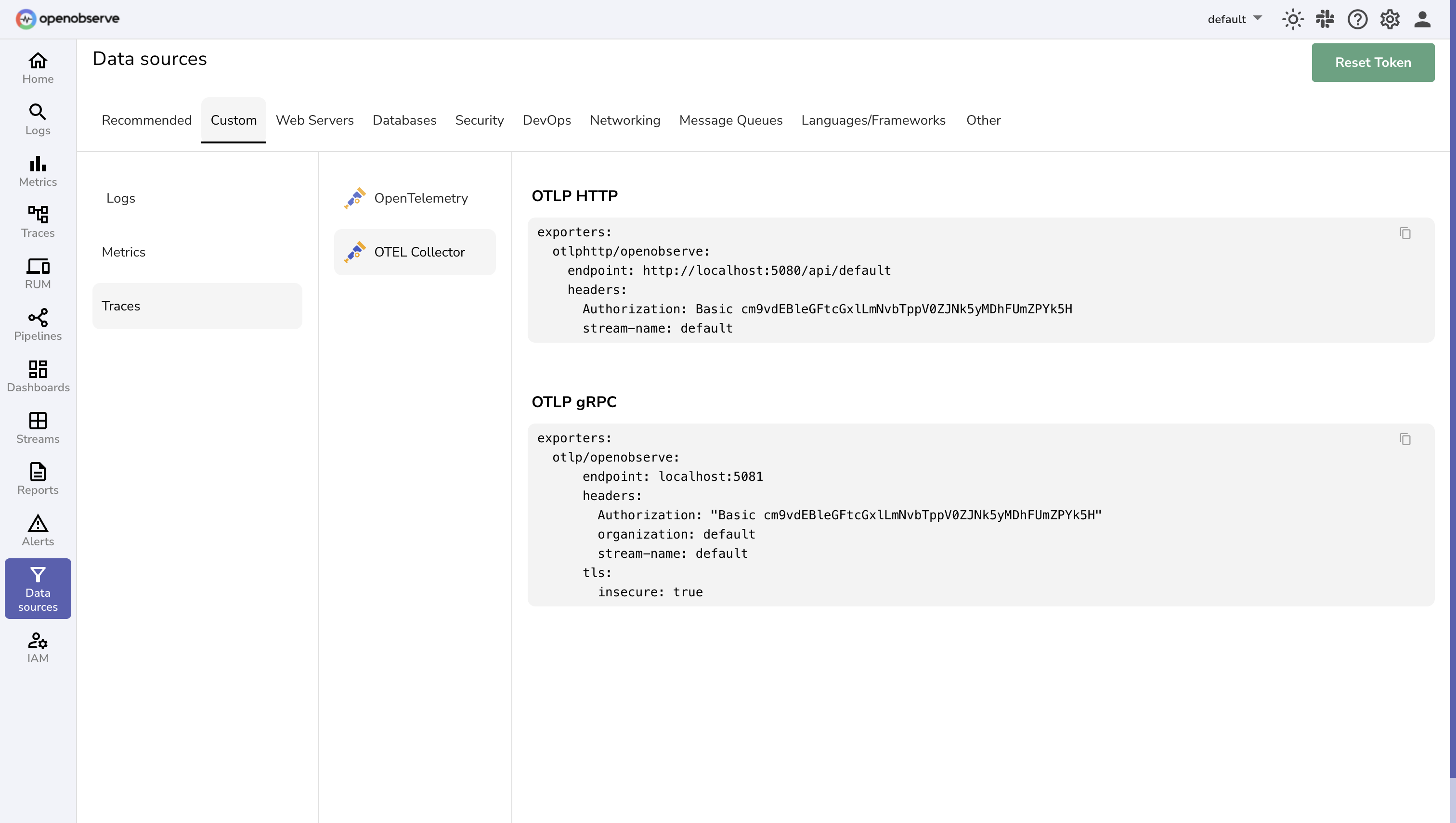Toggle the light/dark theme sun icon
Image resolution: width=1456 pixels, height=823 pixels.
click(1293, 19)
